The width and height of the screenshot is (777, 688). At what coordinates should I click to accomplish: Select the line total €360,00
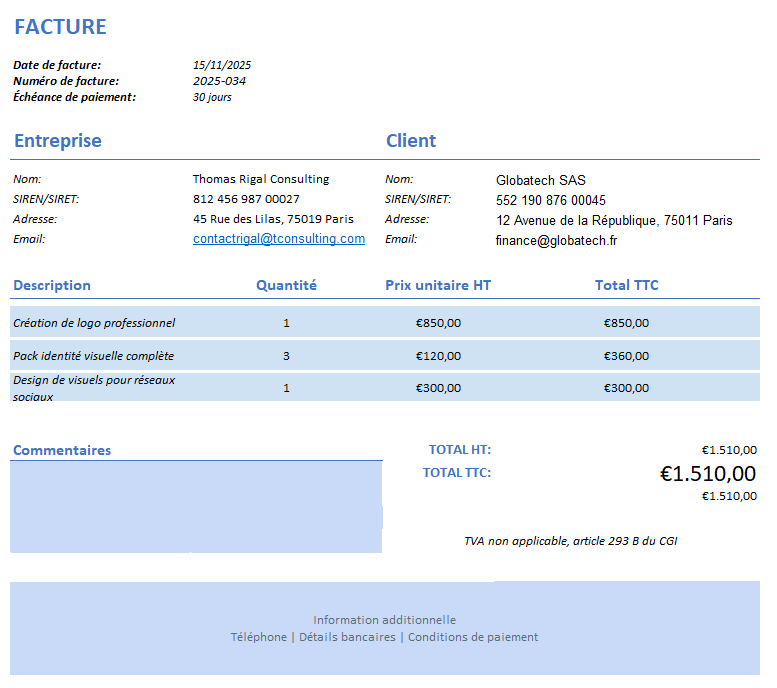coord(626,356)
